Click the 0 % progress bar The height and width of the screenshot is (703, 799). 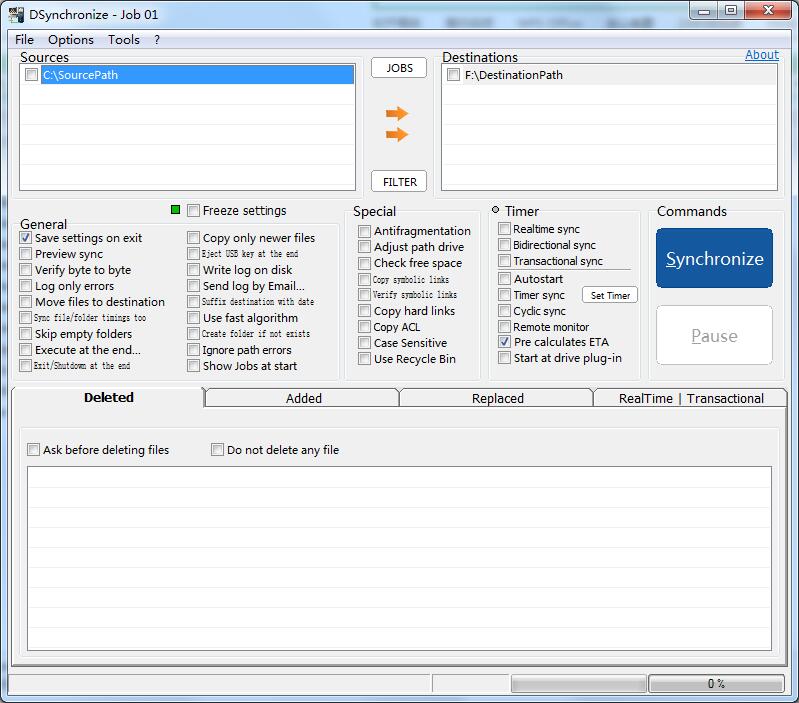click(715, 684)
